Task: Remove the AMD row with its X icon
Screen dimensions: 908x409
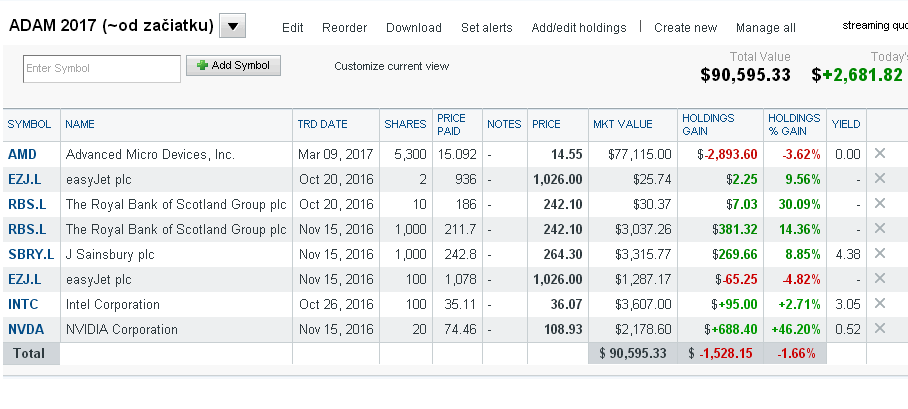Action: tap(880, 154)
